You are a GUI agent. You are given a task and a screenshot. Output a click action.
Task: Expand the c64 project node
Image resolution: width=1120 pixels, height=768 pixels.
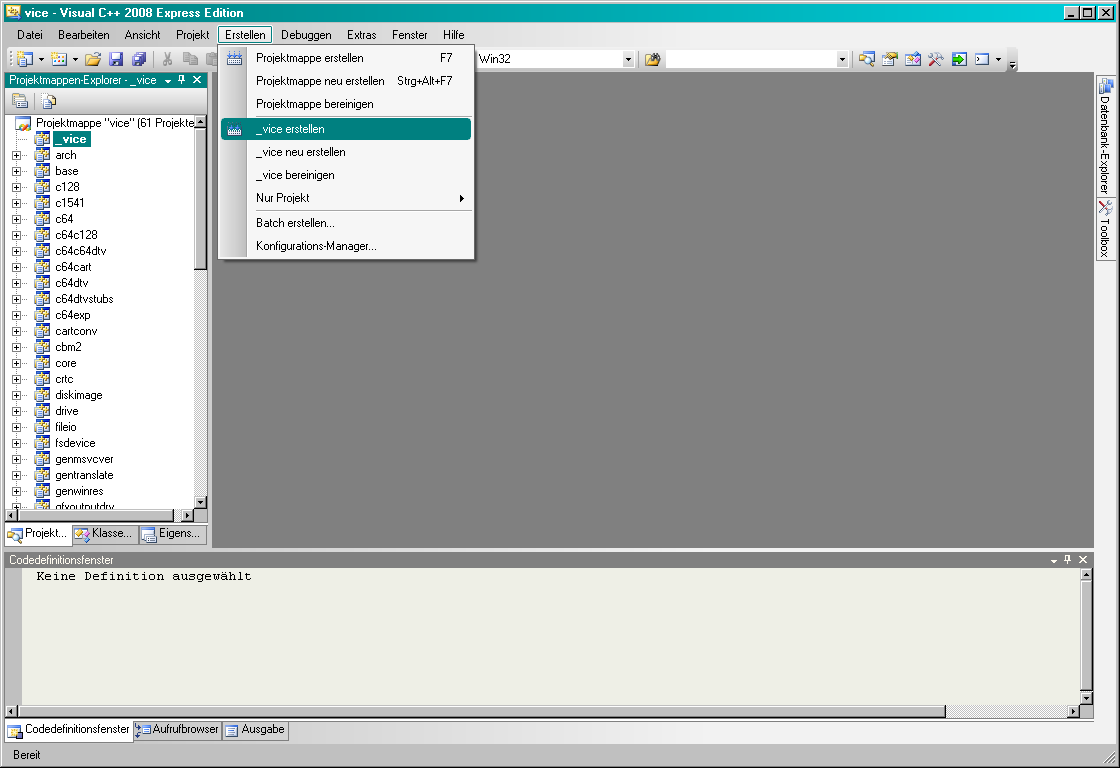[x=16, y=219]
